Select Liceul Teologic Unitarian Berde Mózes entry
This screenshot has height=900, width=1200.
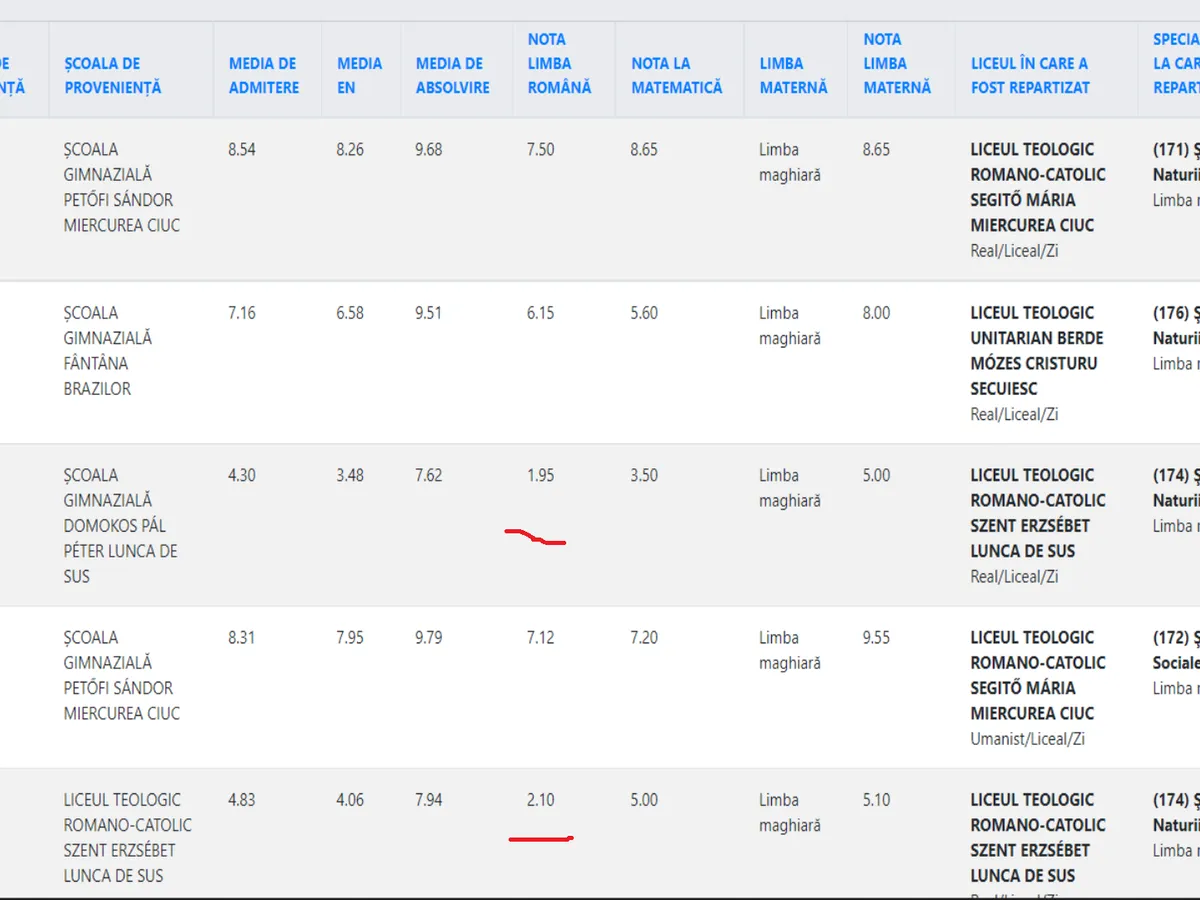[1037, 350]
